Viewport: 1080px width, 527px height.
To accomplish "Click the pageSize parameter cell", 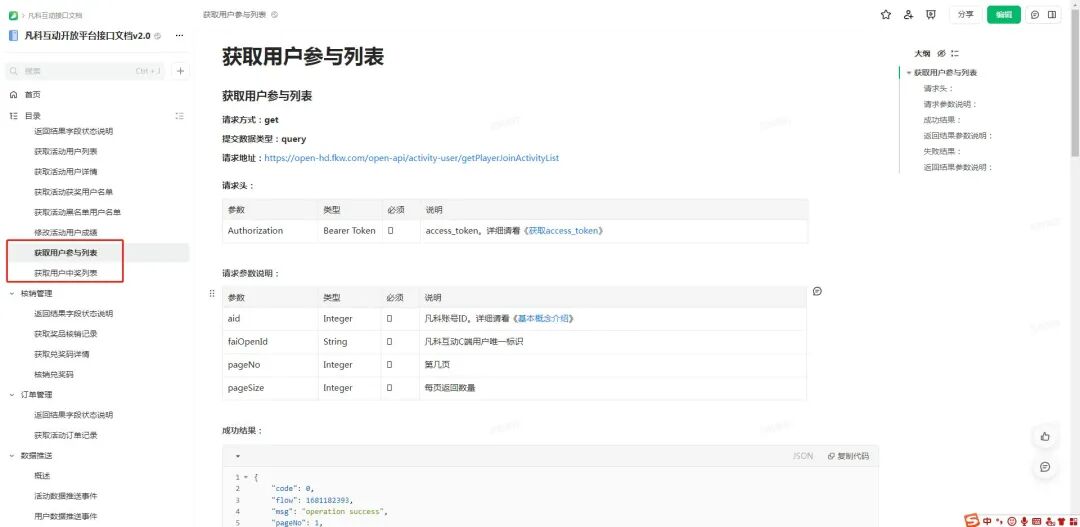I will point(270,388).
